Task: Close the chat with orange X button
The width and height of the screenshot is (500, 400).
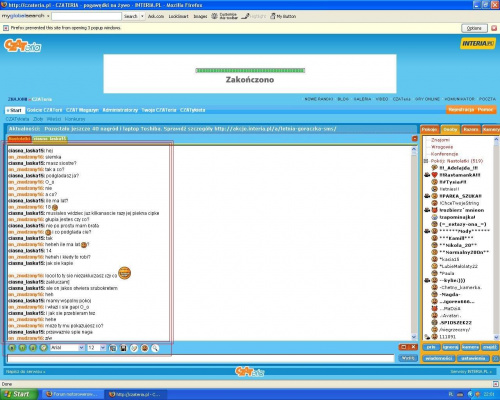Action: click(413, 347)
